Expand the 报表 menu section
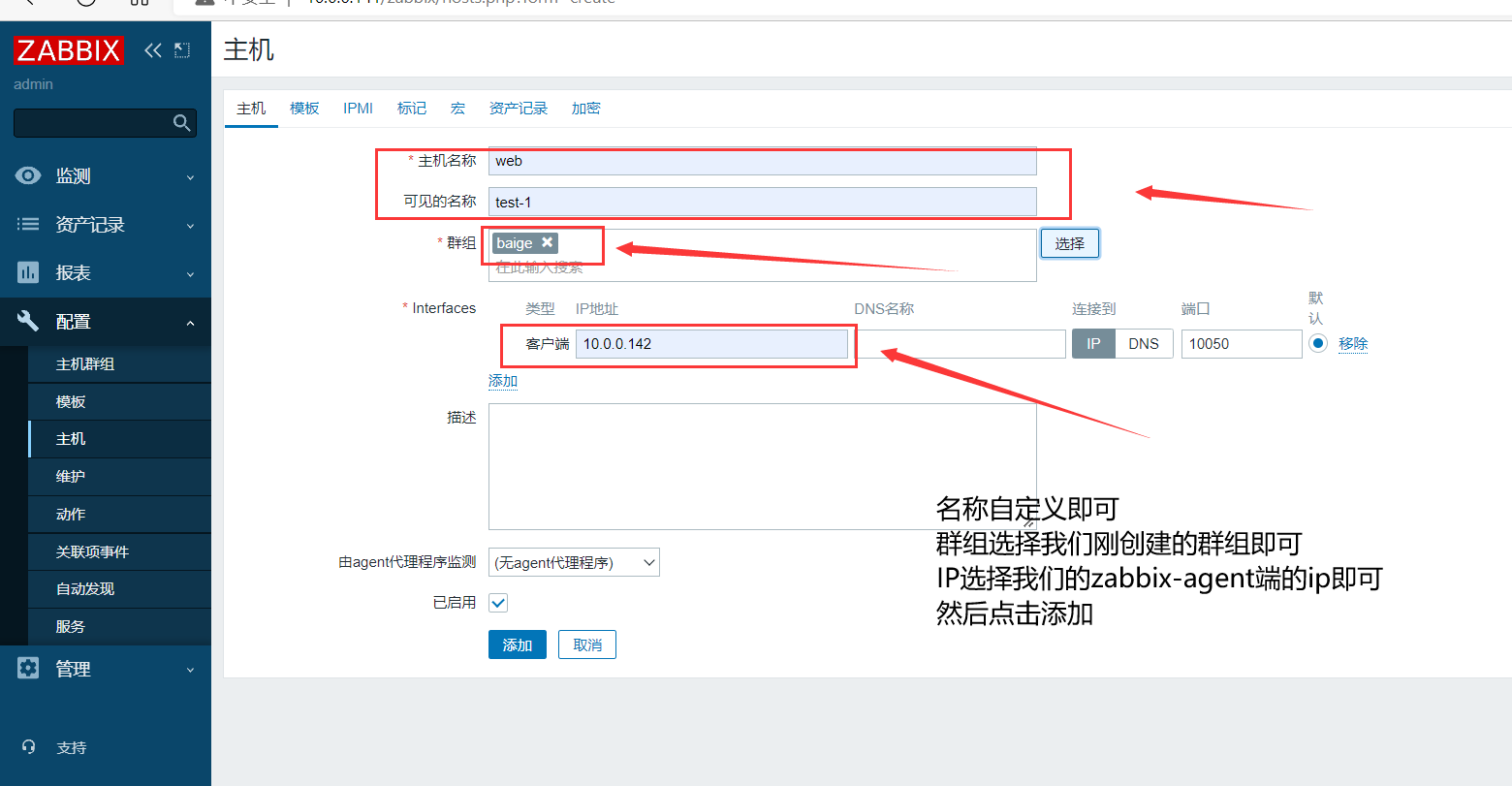Image resolution: width=1512 pixels, height=786 pixels. [x=105, y=272]
